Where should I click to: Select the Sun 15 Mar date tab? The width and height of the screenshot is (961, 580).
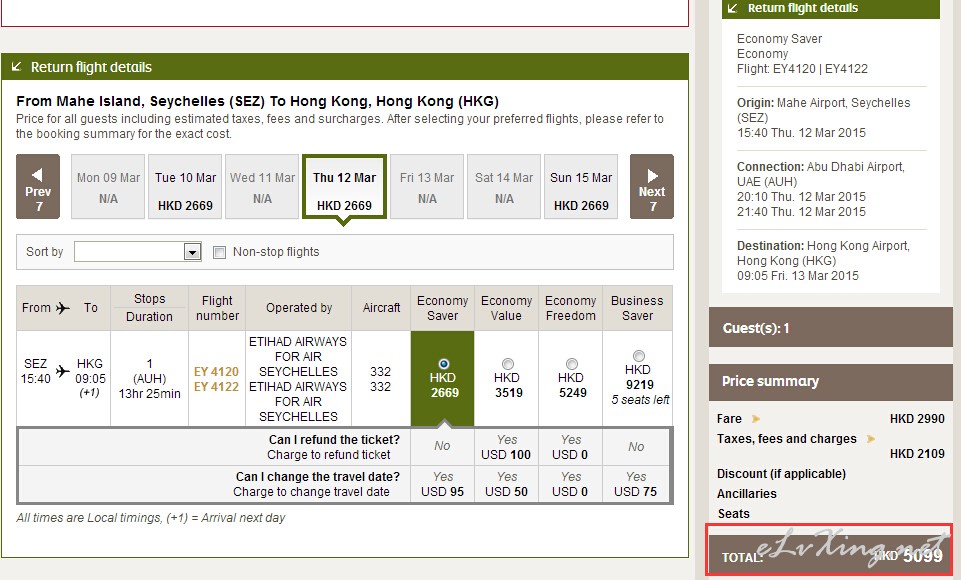(581, 186)
